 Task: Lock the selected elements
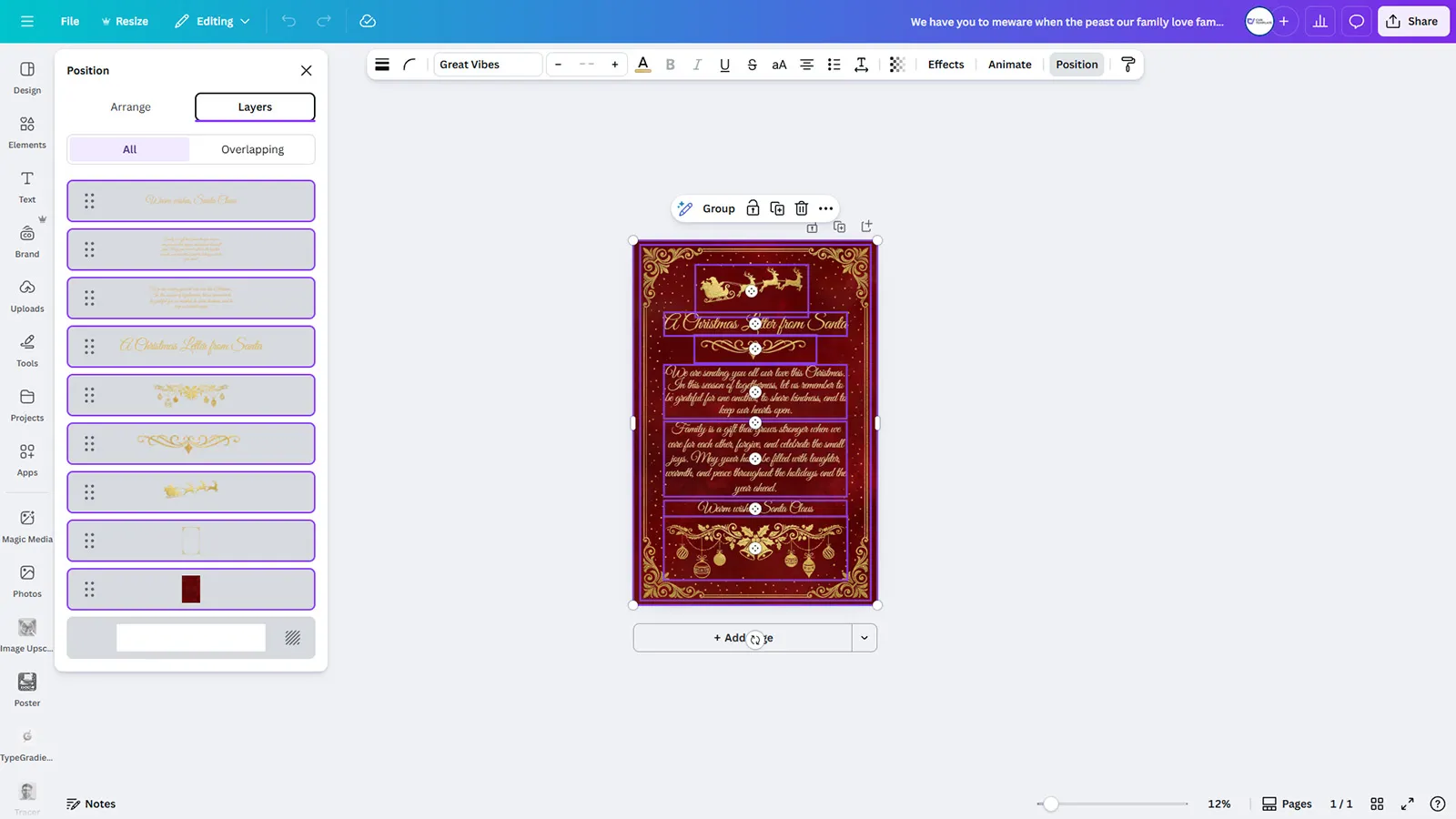click(x=753, y=208)
